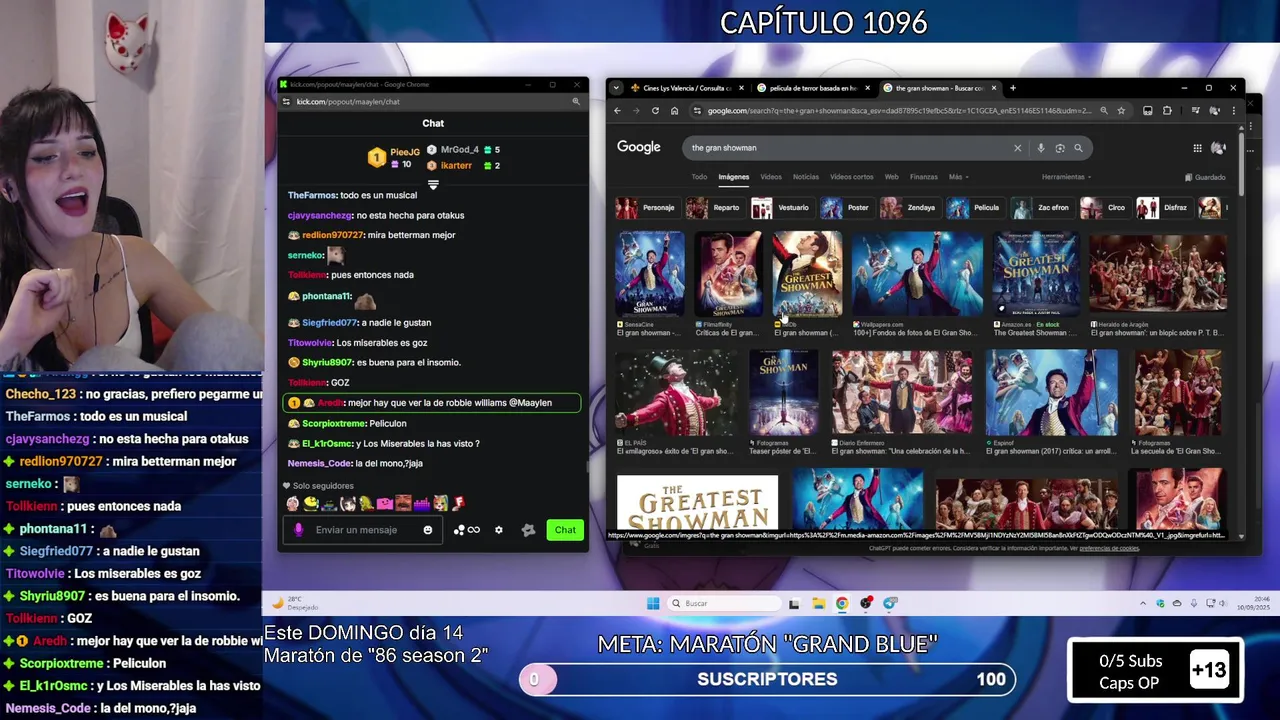Viewport: 1280px width, 720px height.
Task: Open Guardado saved items link
Action: click(x=1205, y=177)
